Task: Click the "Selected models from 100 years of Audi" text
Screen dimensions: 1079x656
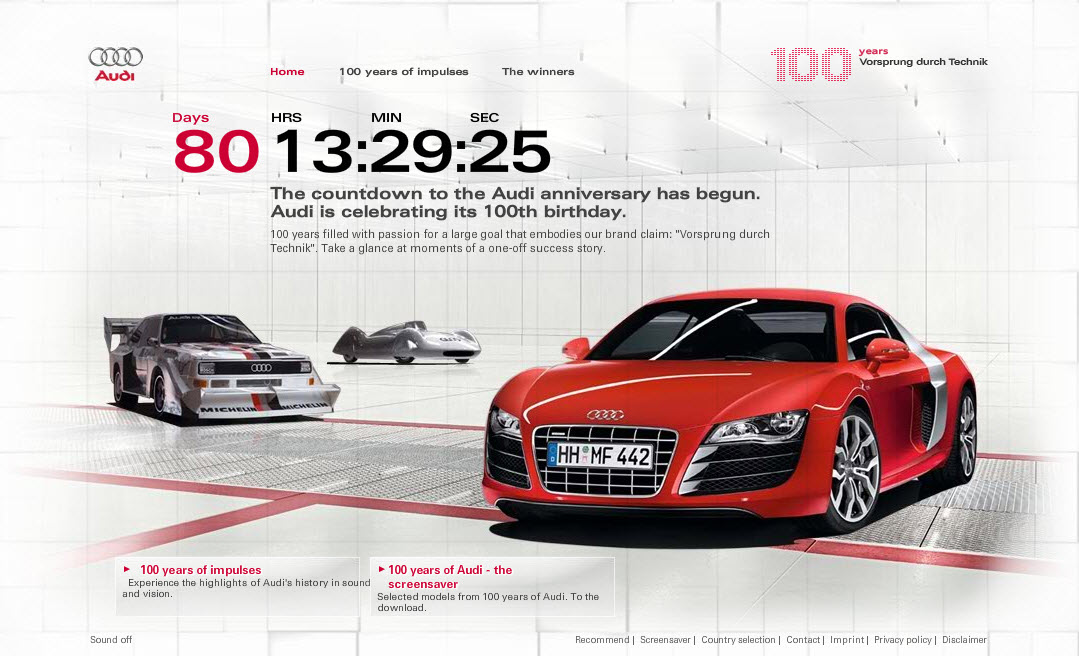Action: coord(488,602)
